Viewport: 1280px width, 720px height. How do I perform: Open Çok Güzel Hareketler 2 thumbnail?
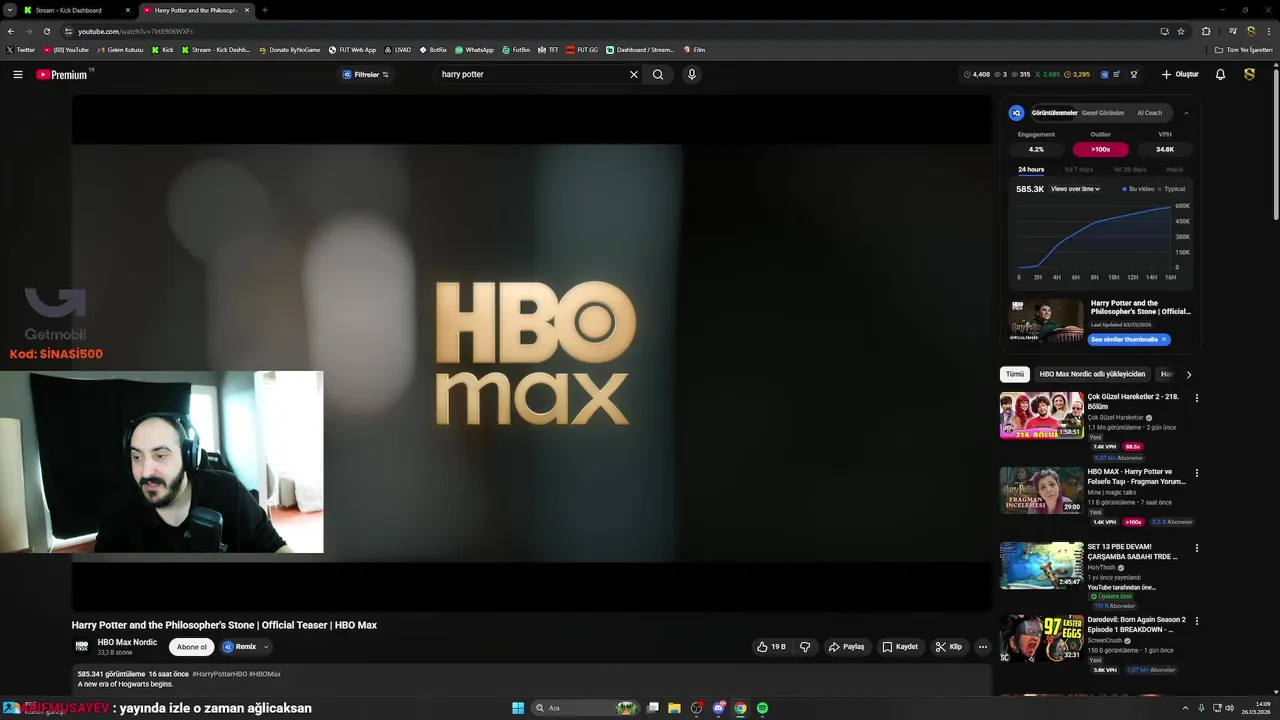[x=1042, y=415]
